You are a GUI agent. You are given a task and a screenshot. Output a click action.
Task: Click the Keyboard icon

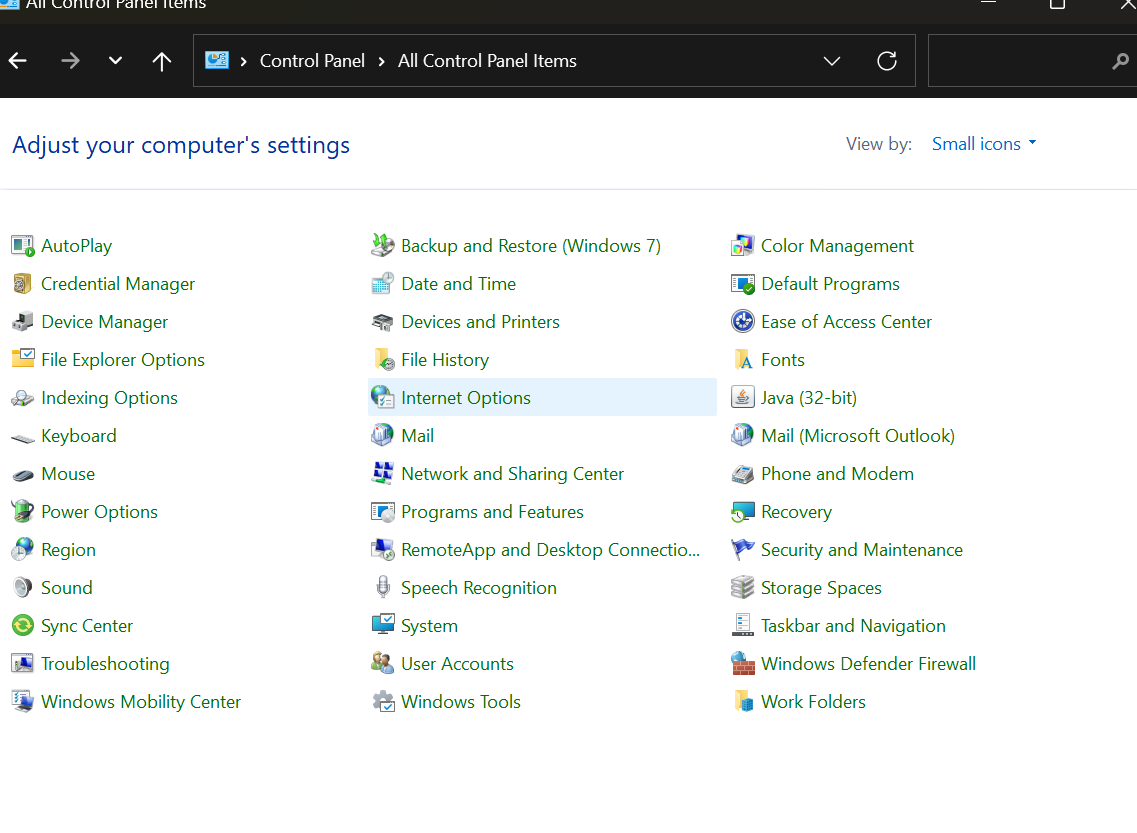22,437
